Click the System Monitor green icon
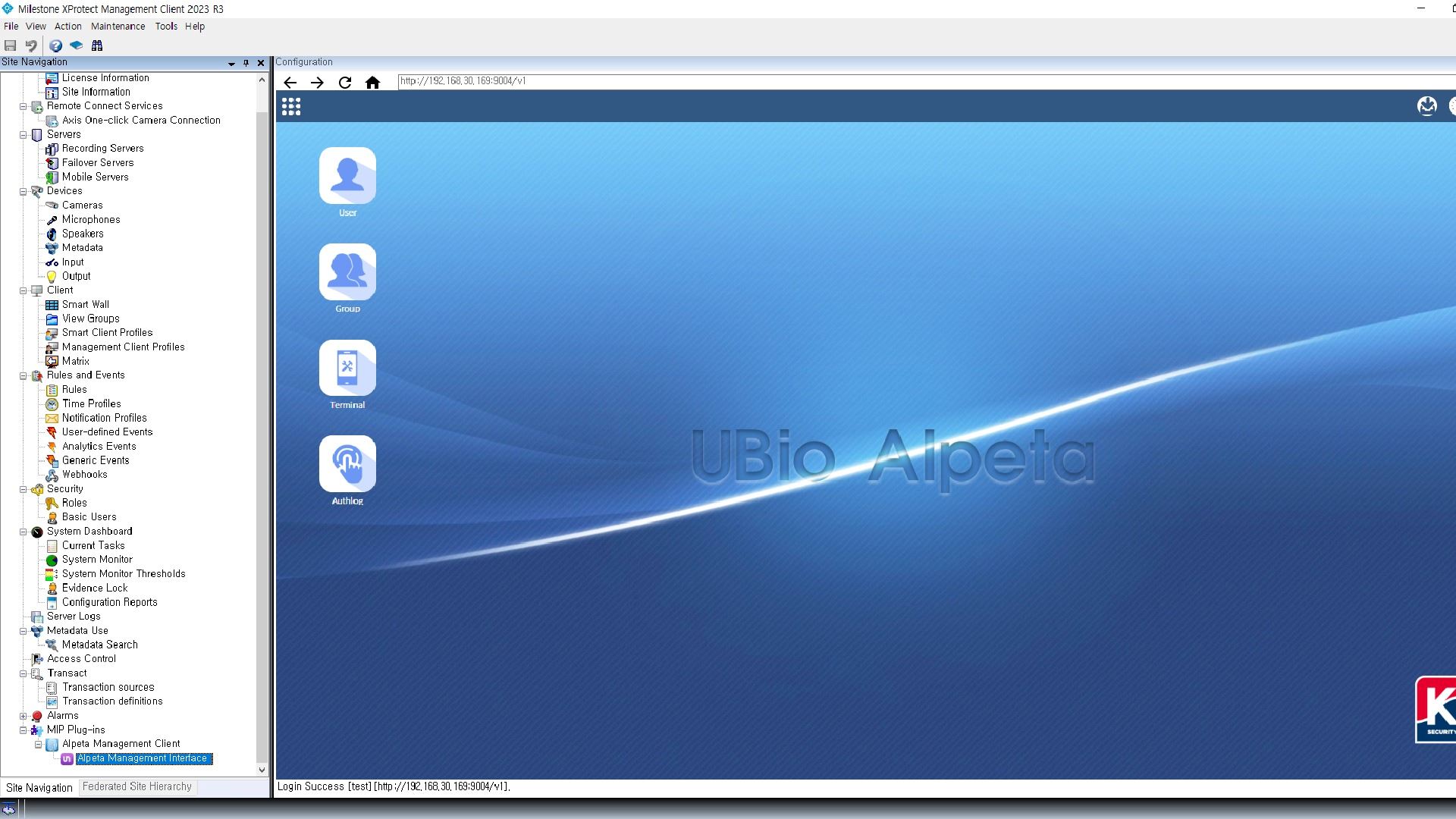 [52, 560]
